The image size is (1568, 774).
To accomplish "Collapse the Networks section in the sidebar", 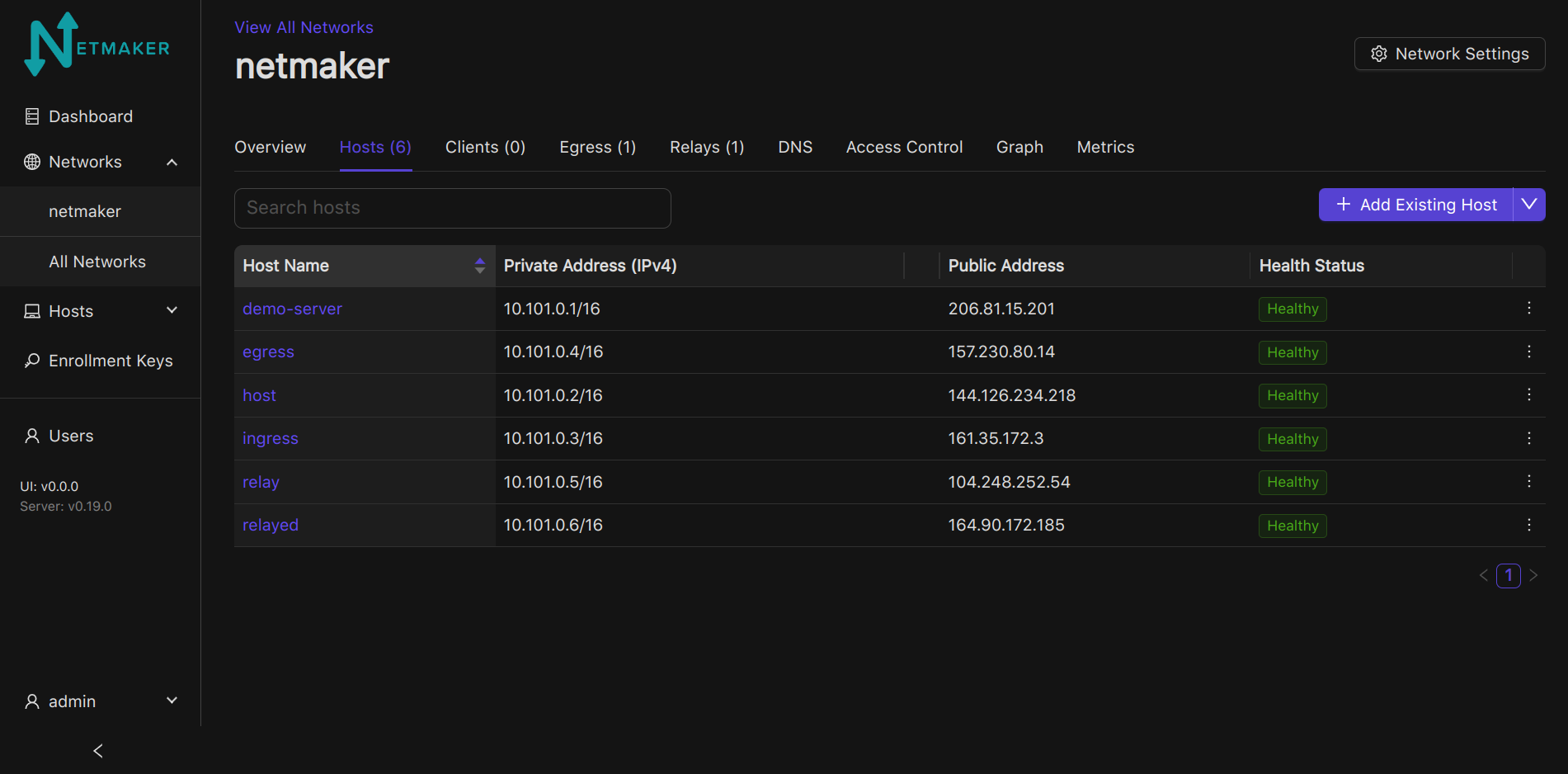I will coord(172,162).
